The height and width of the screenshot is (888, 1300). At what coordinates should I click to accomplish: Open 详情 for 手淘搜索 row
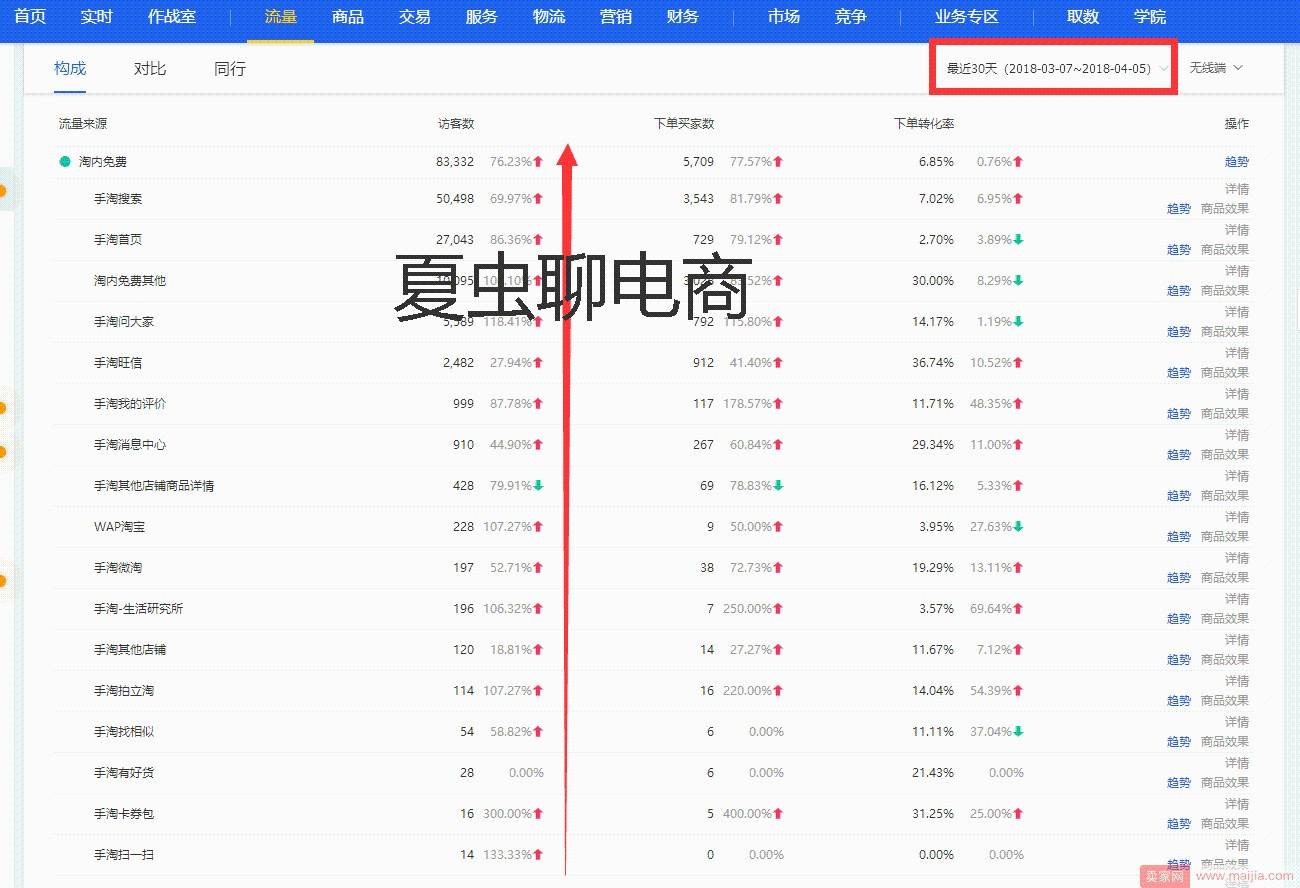1237,189
